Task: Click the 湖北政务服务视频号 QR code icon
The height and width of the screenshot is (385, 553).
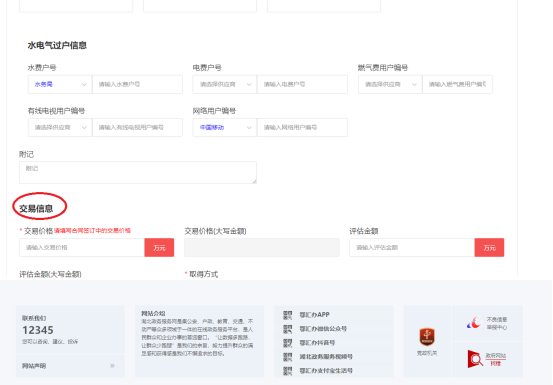Action: 288,357
